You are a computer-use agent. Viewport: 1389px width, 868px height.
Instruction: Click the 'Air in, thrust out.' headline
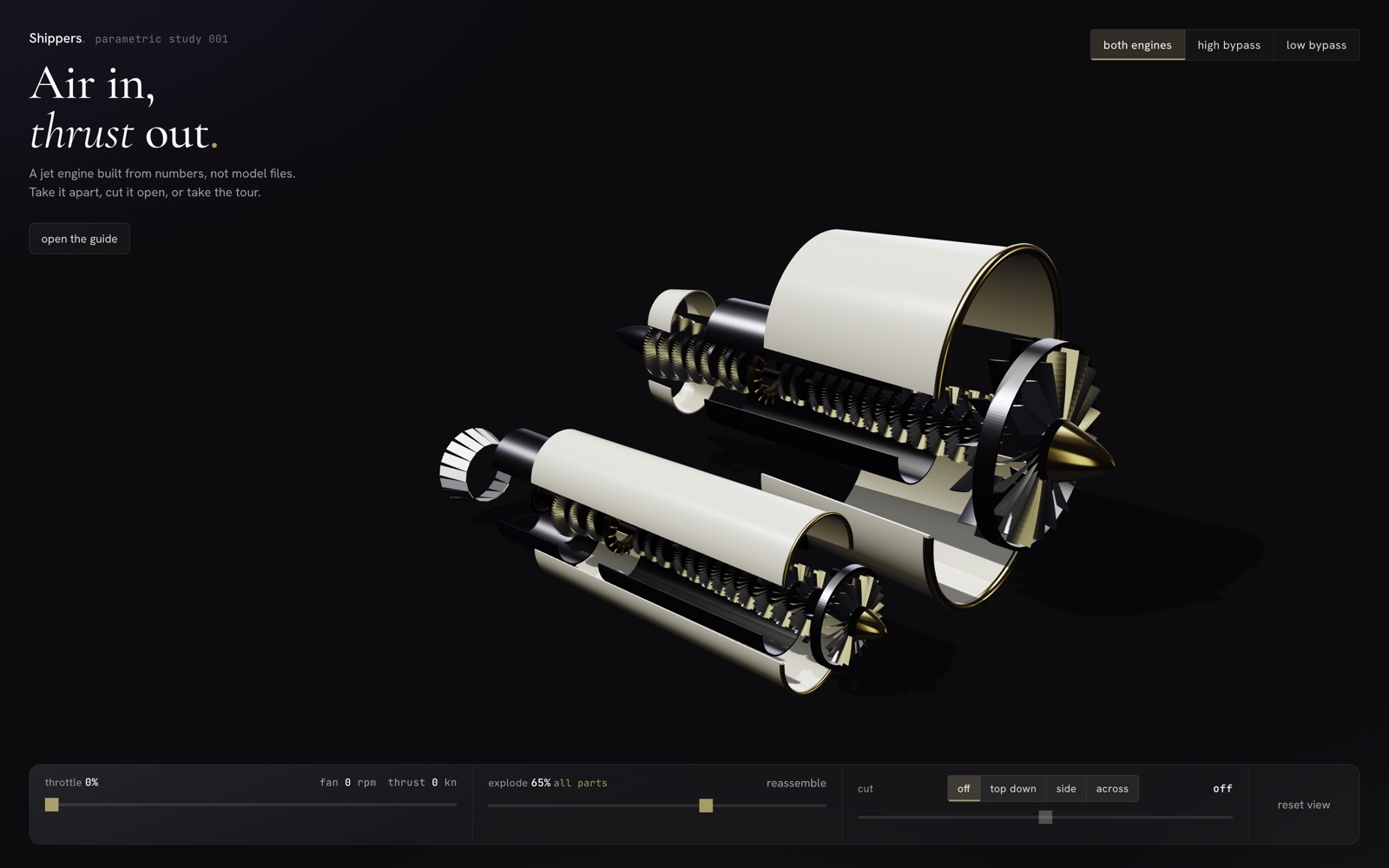tap(123, 108)
